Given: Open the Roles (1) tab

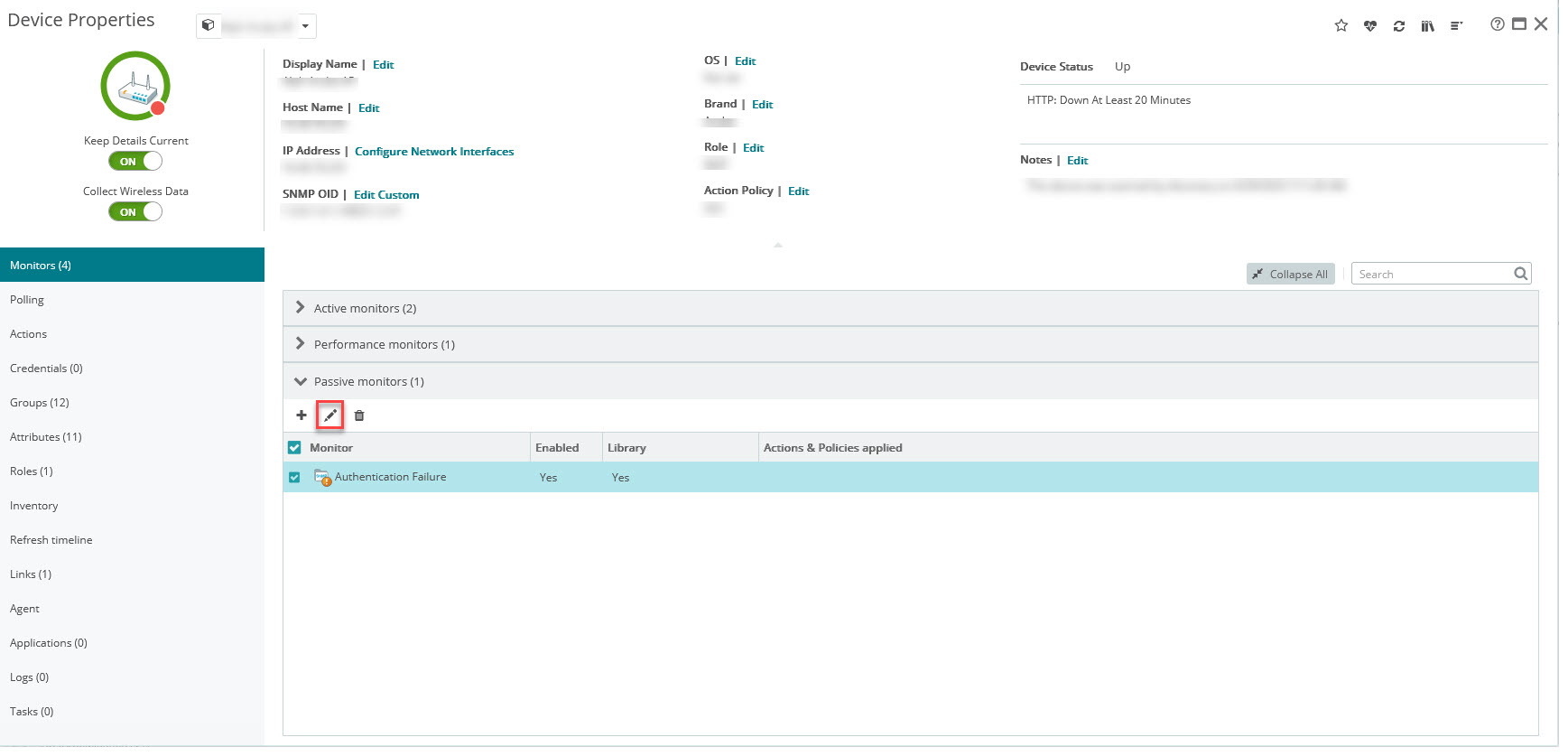Looking at the screenshot, I should click(132, 471).
